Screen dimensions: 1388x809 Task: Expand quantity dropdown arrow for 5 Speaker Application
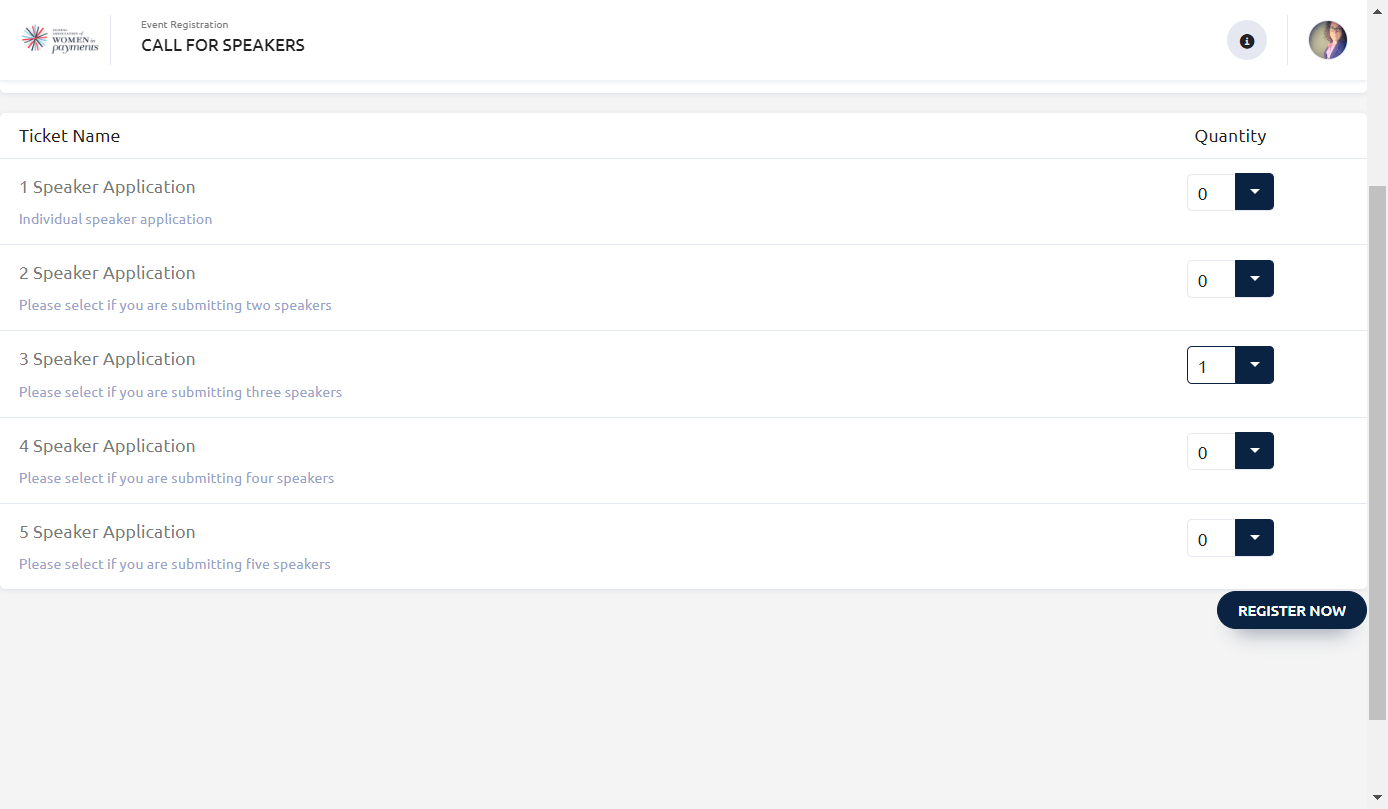(x=1254, y=538)
